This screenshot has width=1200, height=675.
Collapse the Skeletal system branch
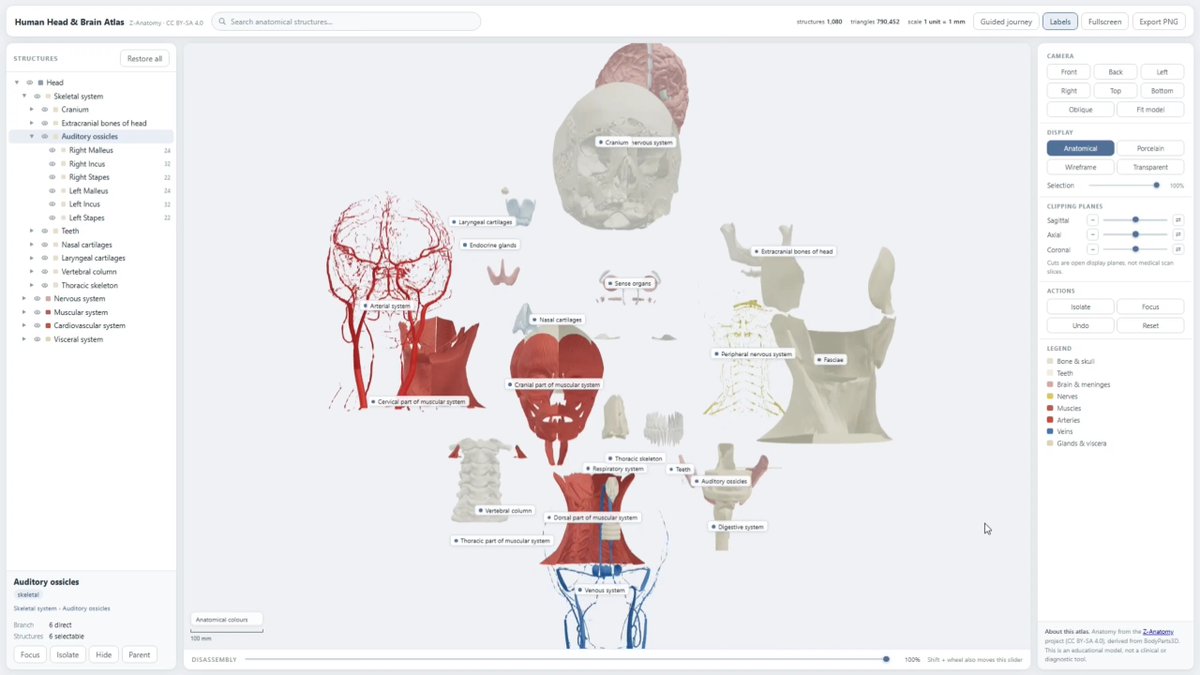pos(24,96)
